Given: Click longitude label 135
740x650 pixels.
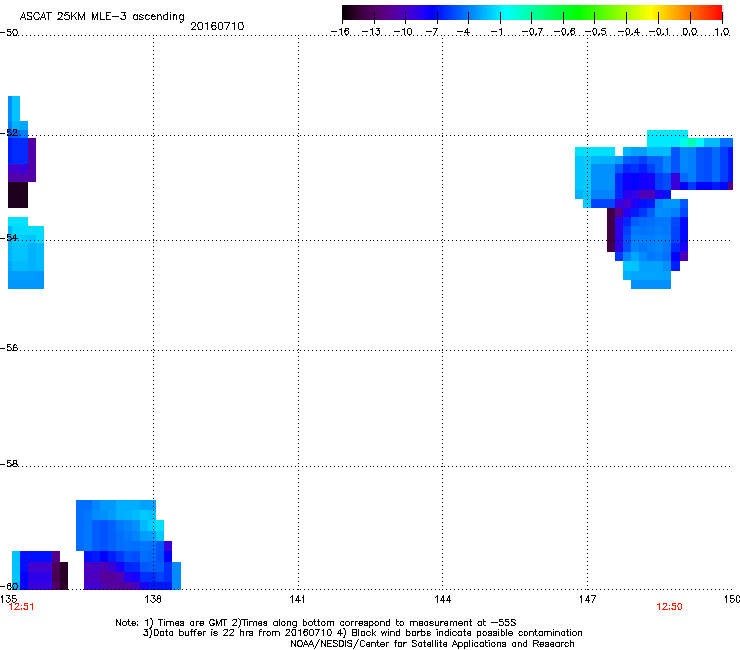Looking at the screenshot, I should coord(8,599).
